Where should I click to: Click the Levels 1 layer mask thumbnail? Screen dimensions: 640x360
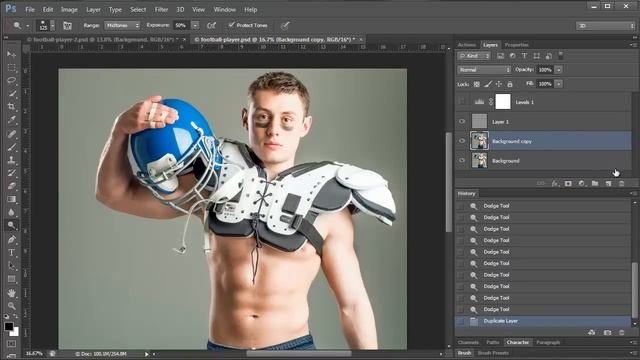[503, 102]
